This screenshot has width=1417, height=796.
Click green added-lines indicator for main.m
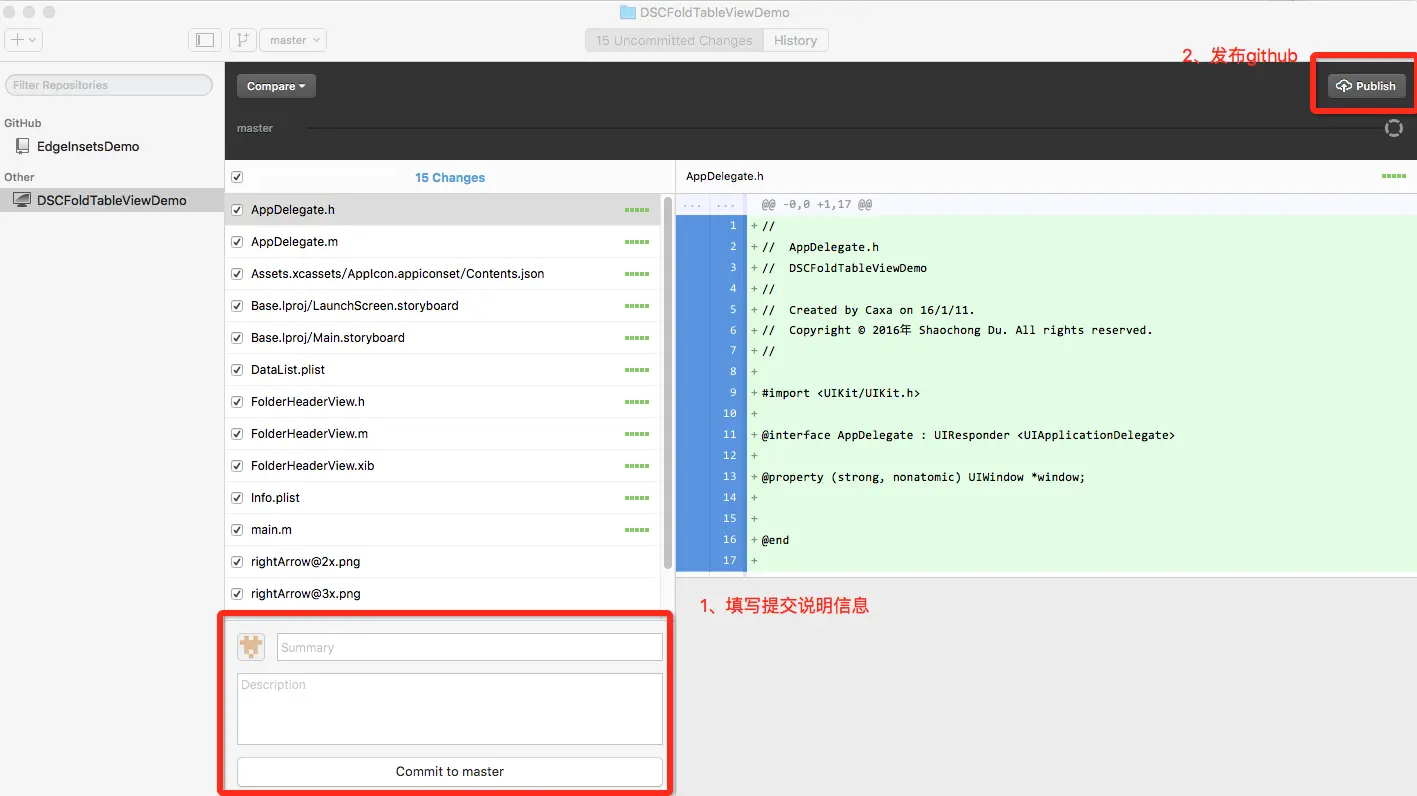tap(637, 530)
